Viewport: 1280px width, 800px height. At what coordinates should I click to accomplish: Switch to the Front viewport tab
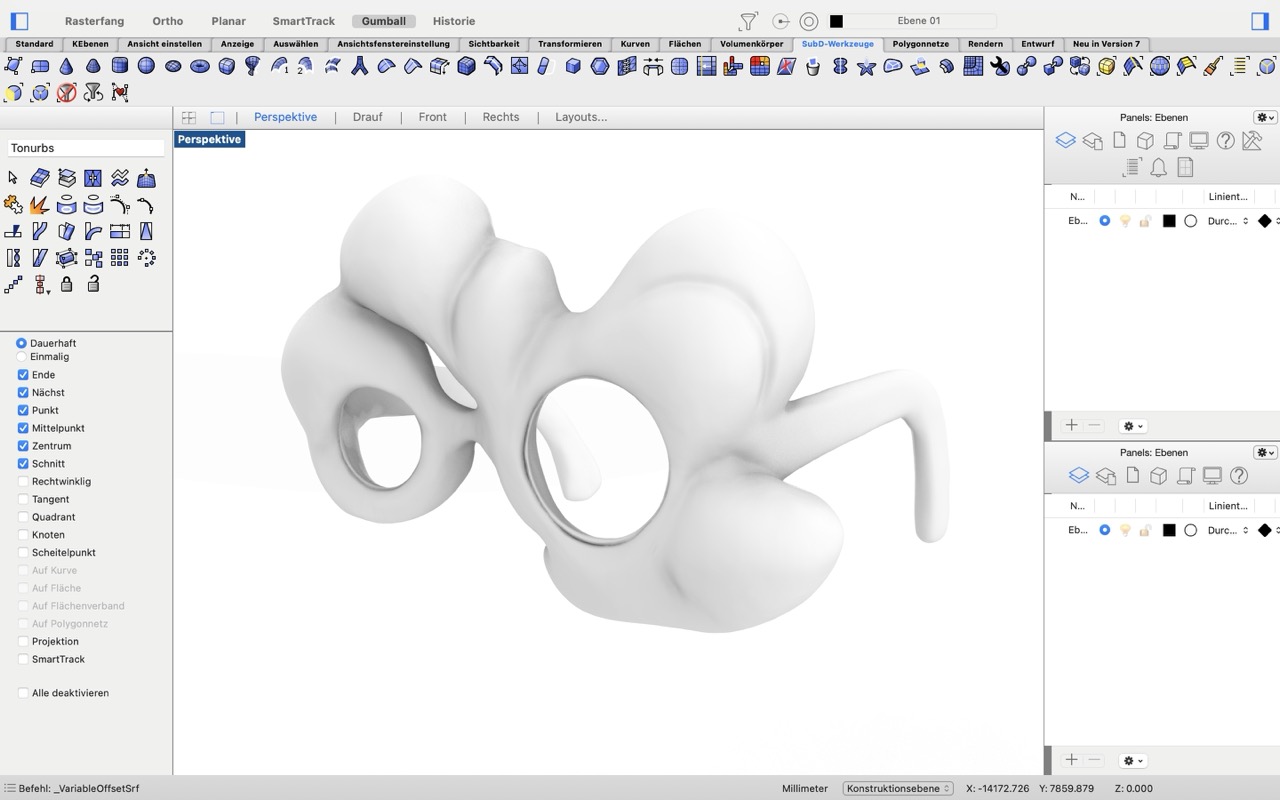(432, 117)
